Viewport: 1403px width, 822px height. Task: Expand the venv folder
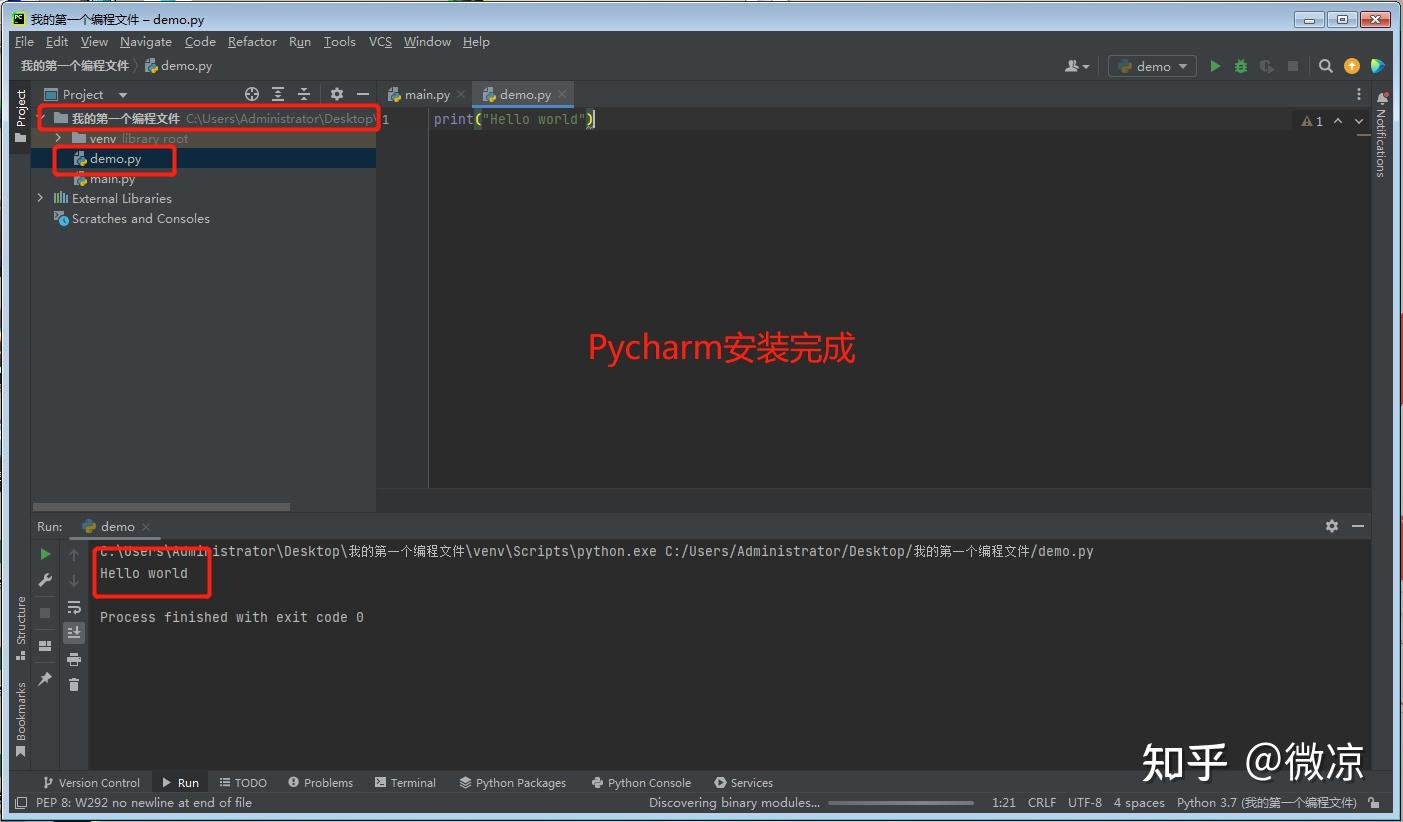(59, 139)
